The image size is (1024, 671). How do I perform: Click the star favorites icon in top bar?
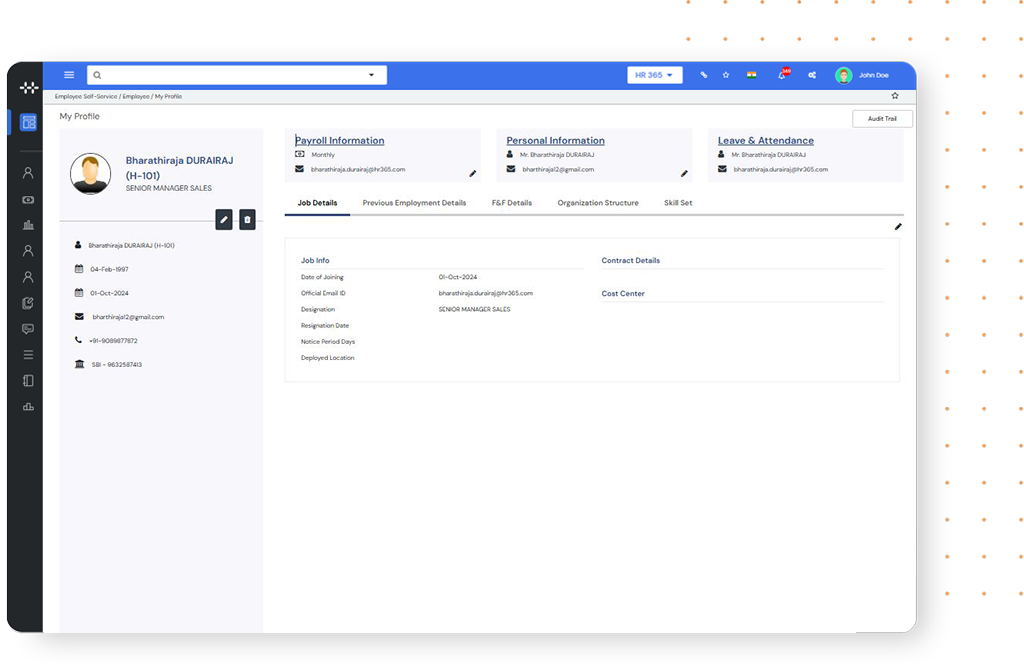click(x=726, y=75)
